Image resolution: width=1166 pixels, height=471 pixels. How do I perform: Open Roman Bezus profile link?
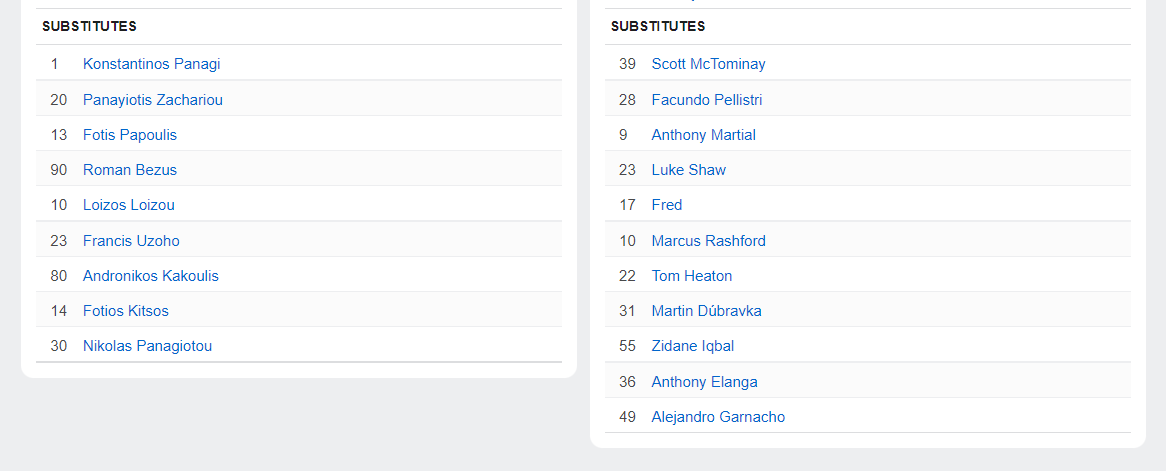(x=129, y=170)
